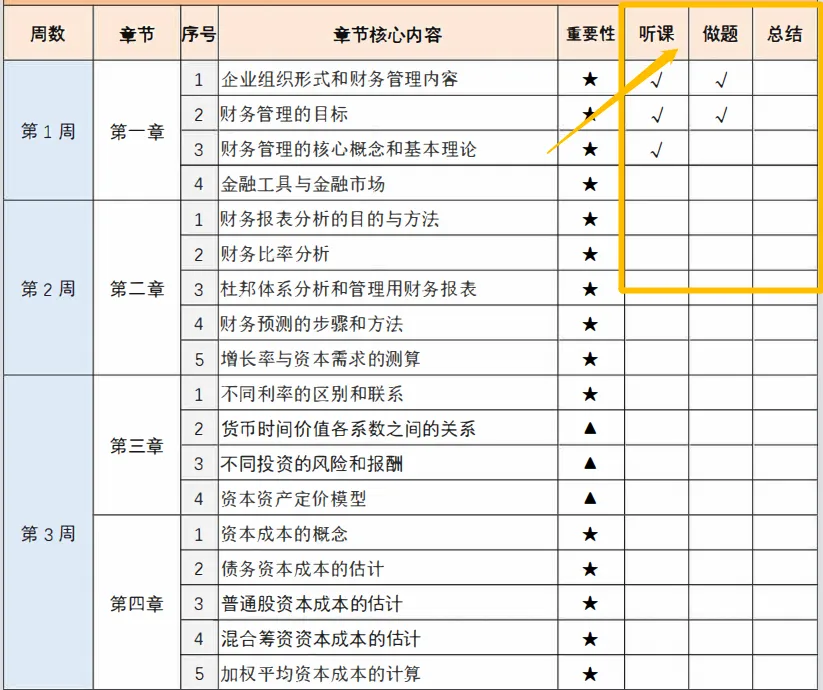Viewport: 823px width, 690px height.
Task: Select the 第一章 cell
Action: click(136, 131)
